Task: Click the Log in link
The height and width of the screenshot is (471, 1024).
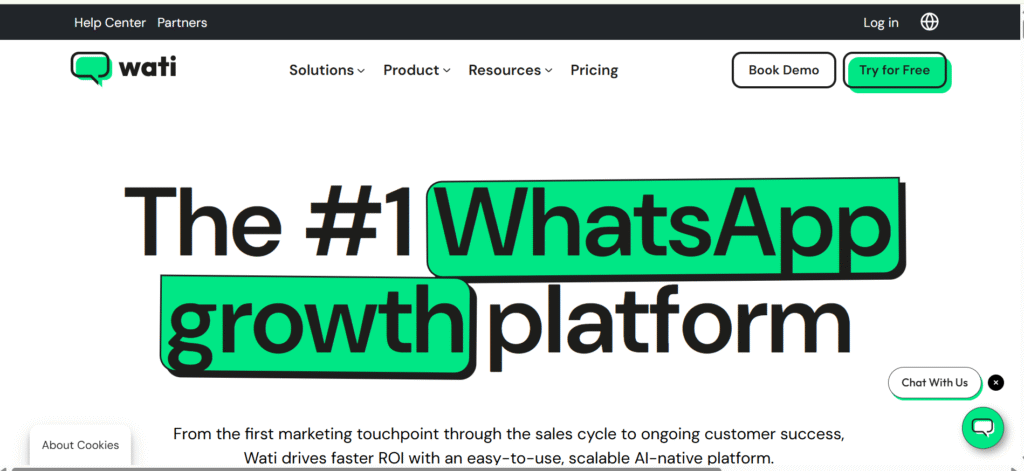Action: point(881,22)
